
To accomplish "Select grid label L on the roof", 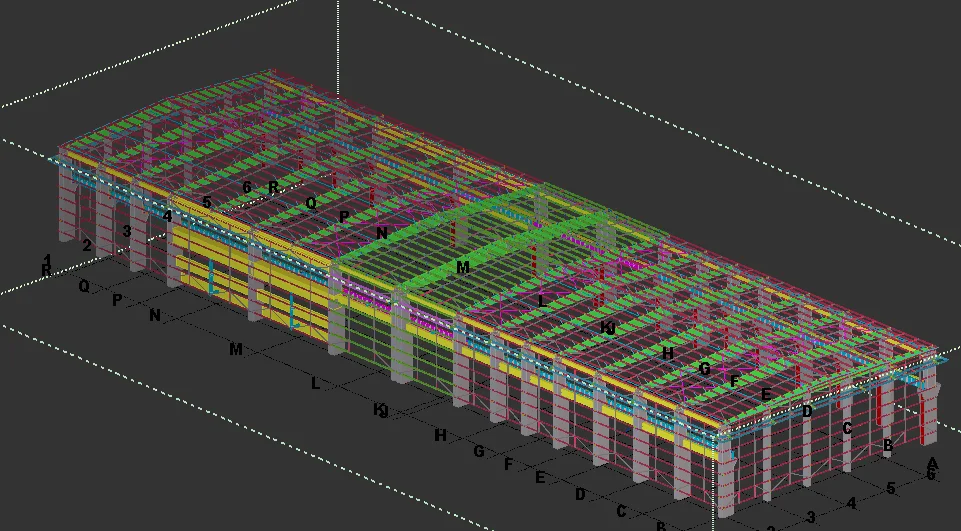I will tap(542, 301).
